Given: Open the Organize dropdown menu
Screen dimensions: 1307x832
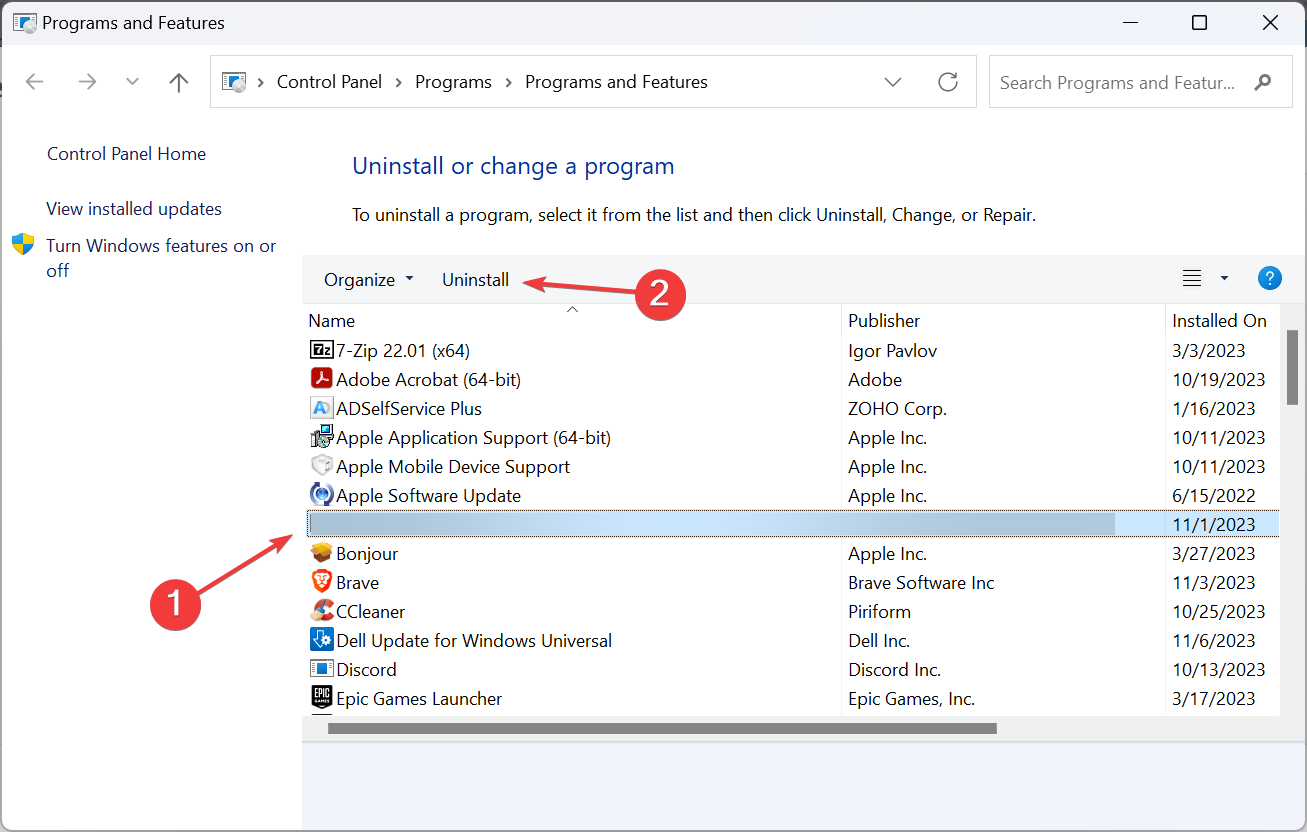Looking at the screenshot, I should pos(368,280).
